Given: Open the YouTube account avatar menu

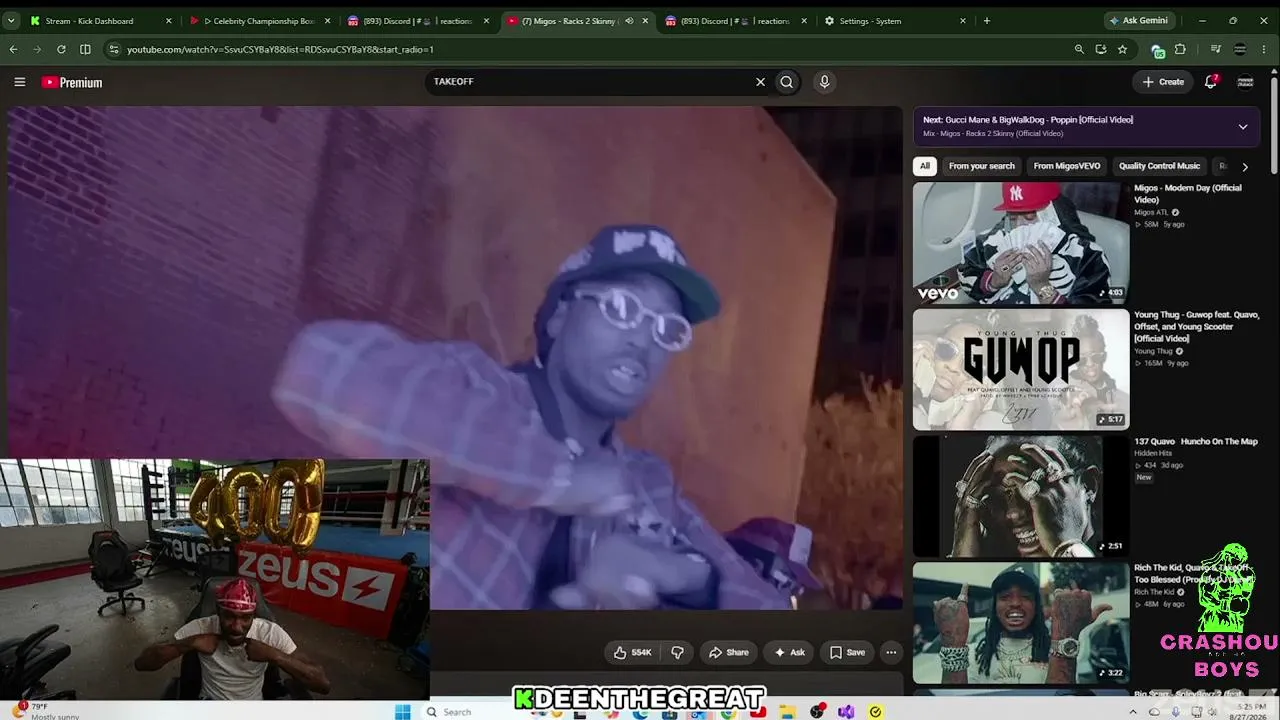Looking at the screenshot, I should 1246,82.
